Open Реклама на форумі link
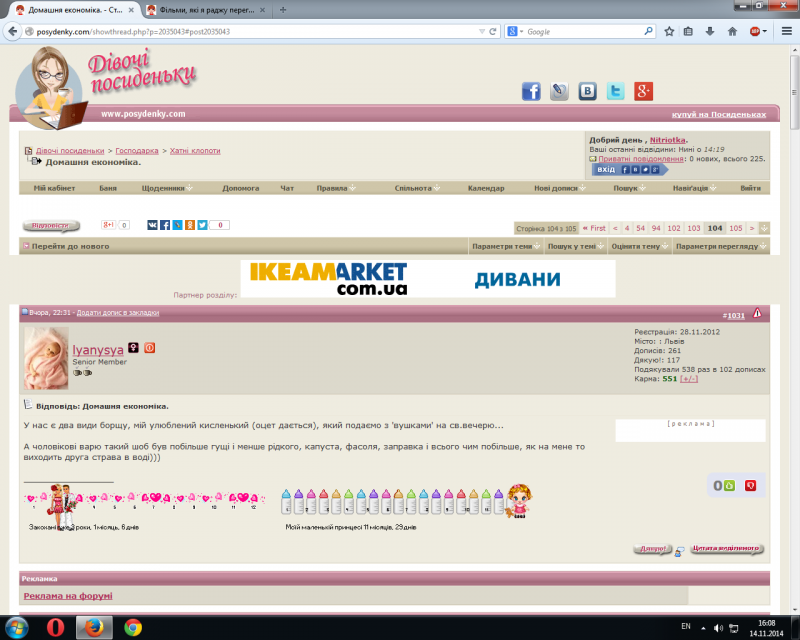The height and width of the screenshot is (640, 800). pyautogui.click(x=68, y=596)
